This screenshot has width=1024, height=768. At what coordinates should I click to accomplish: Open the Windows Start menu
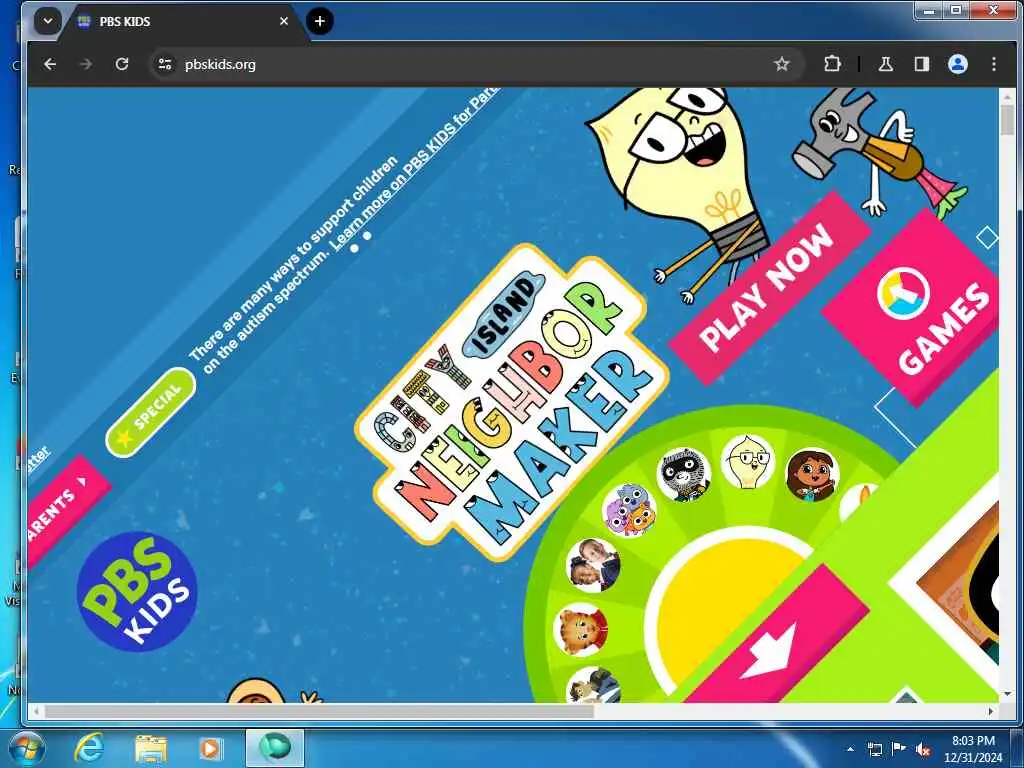[x=26, y=748]
